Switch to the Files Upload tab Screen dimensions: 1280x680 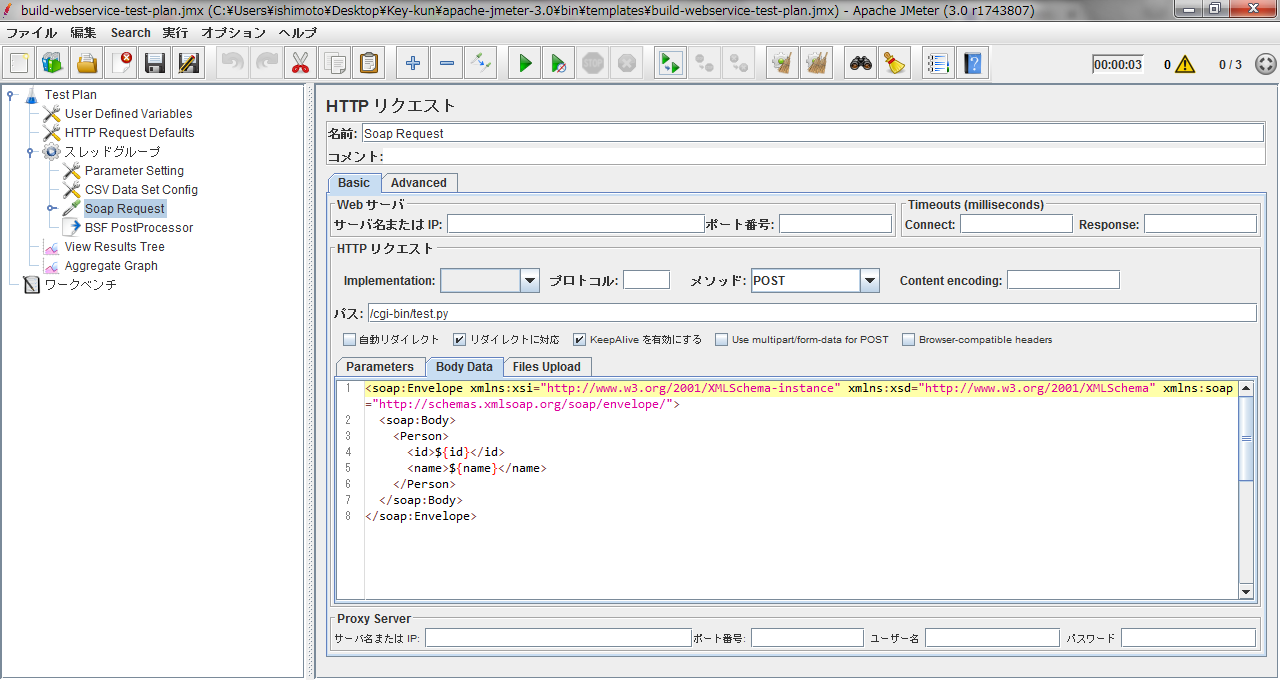coord(547,367)
